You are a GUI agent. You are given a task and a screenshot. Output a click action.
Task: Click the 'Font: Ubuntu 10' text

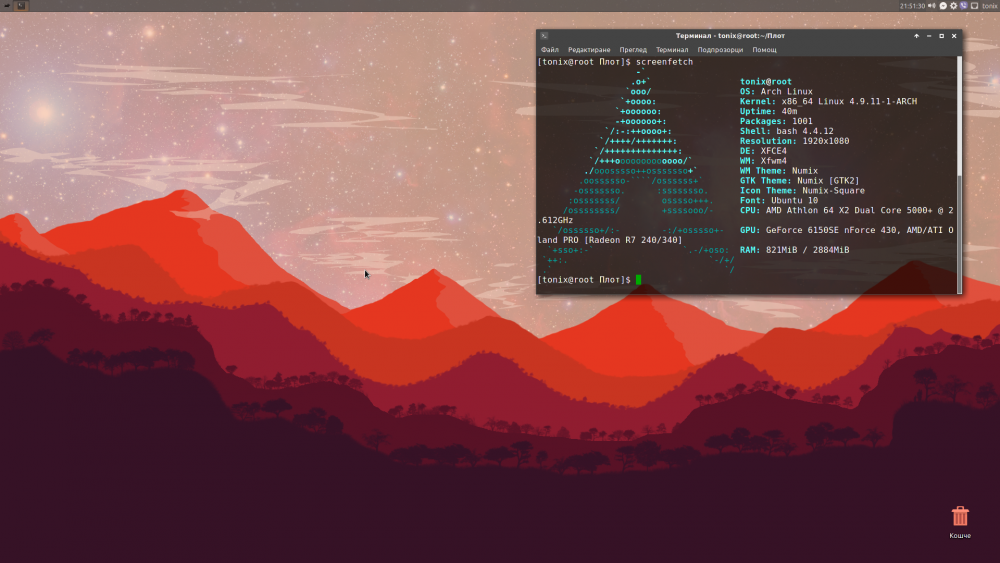(779, 200)
